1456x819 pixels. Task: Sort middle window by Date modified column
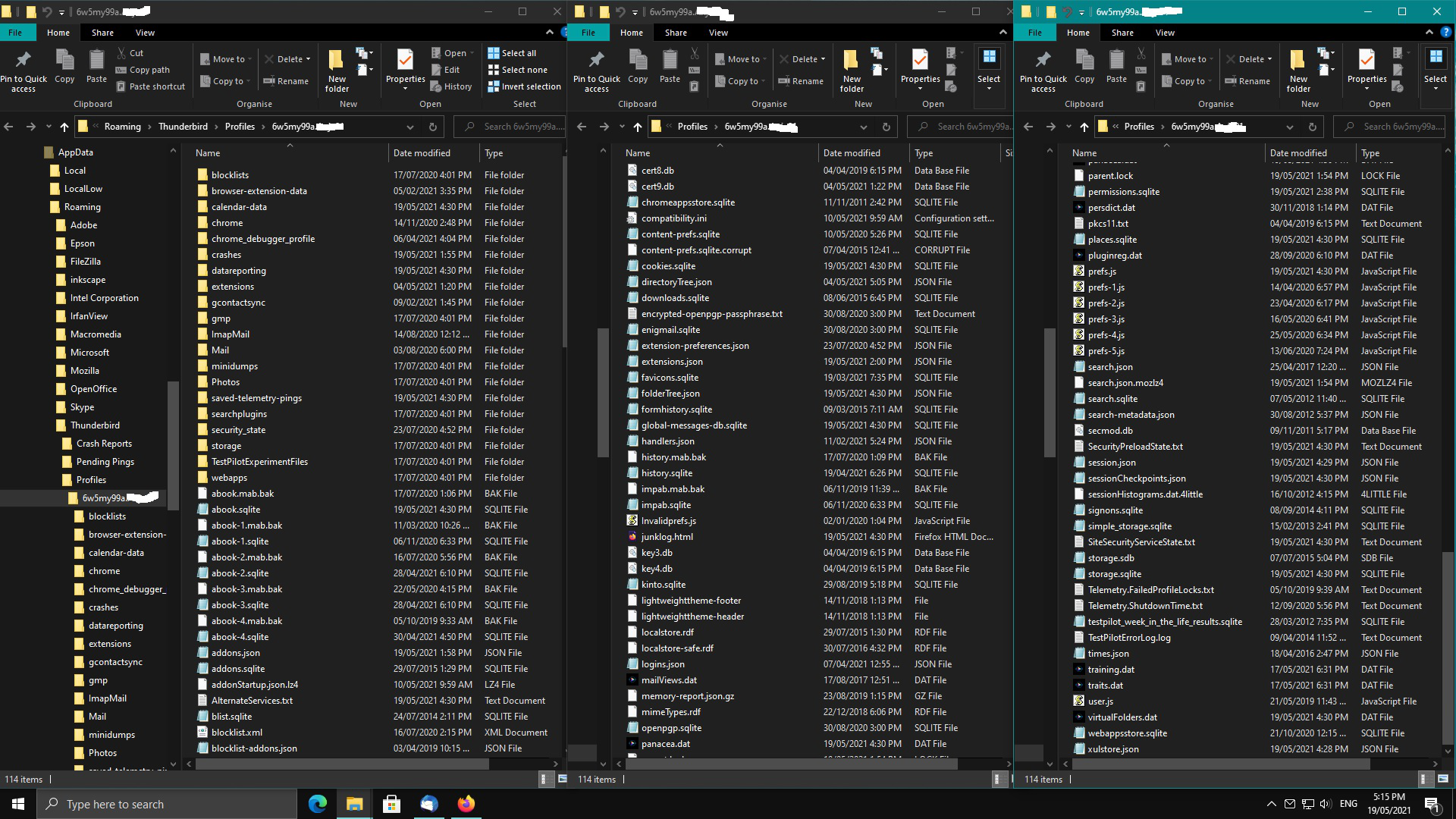pos(852,153)
